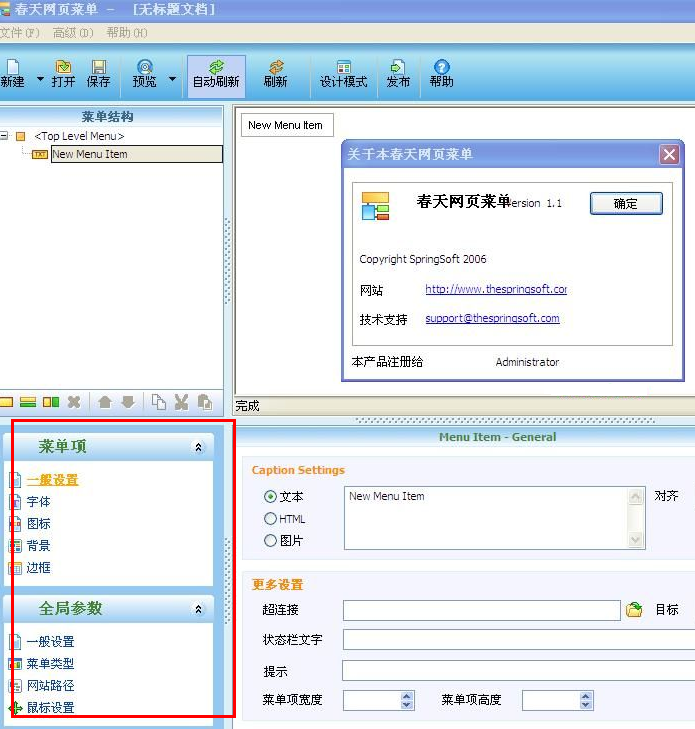
Task: Increase 菜单项宽度 with up spinner
Action: tap(407, 696)
